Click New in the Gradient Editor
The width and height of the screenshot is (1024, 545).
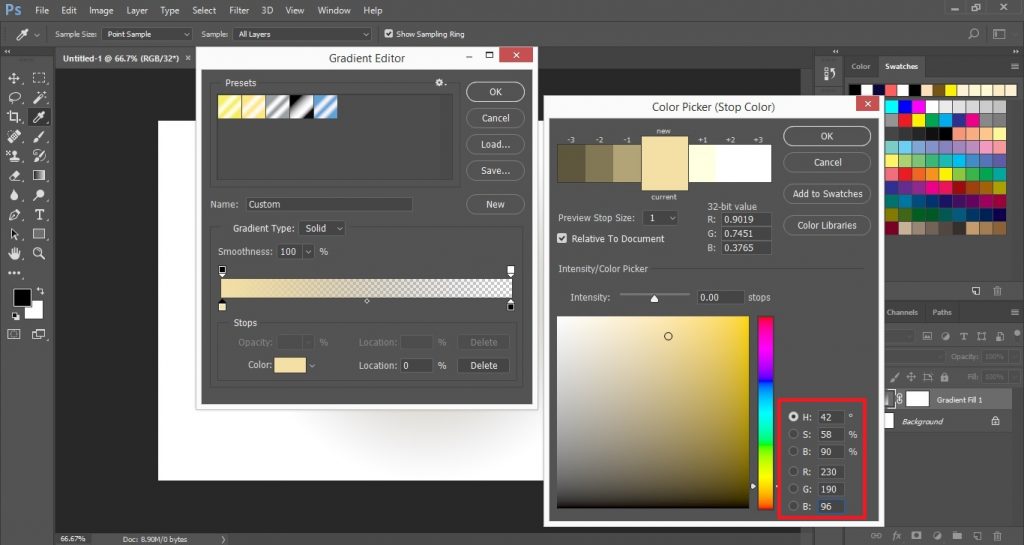tap(495, 204)
